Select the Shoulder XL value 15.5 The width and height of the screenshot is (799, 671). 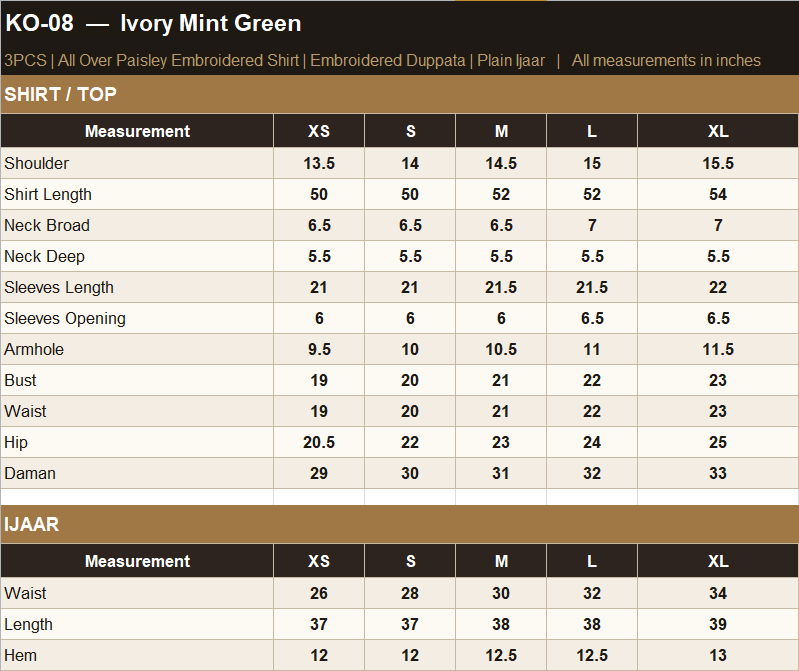(718, 163)
